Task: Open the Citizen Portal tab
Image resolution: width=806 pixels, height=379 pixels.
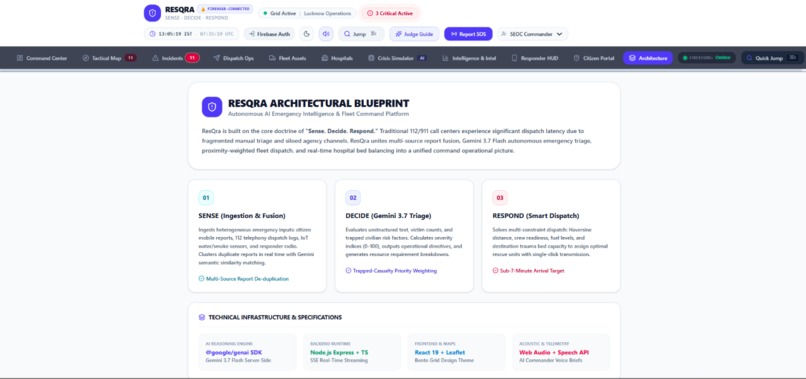Action: [x=594, y=58]
